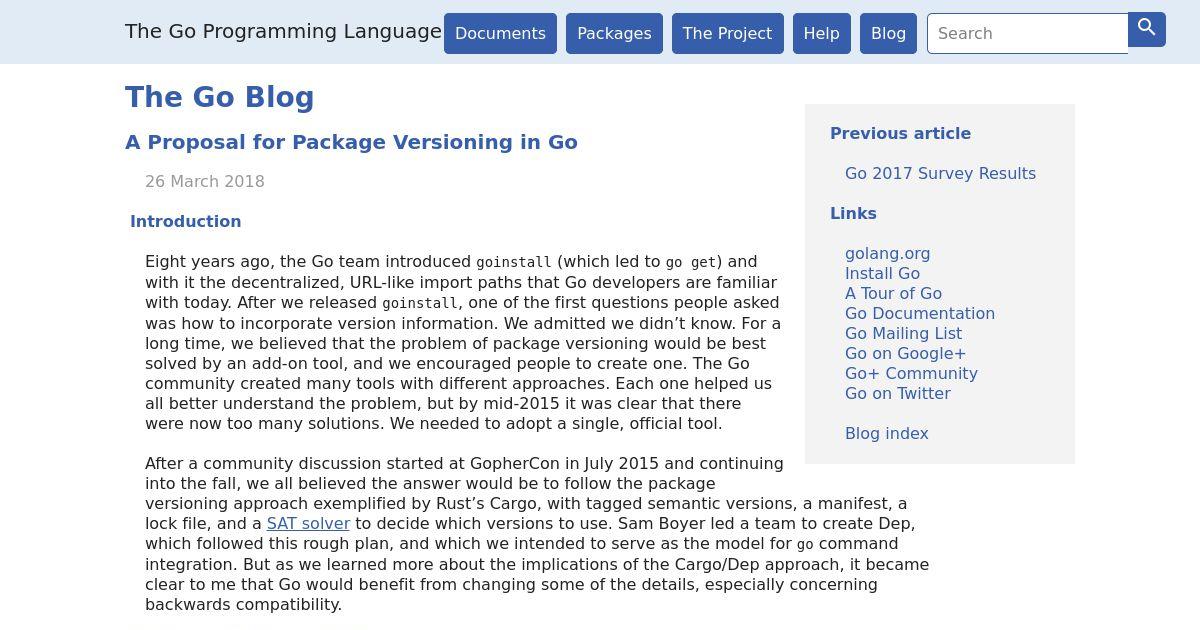Open the Go+ Community link

[x=911, y=373]
